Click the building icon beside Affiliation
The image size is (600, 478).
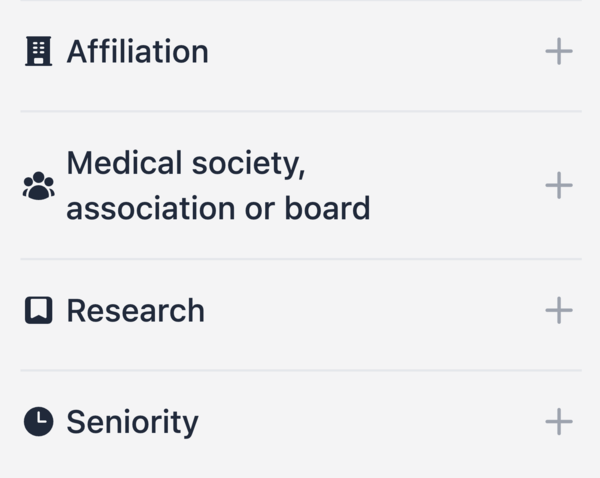point(38,52)
